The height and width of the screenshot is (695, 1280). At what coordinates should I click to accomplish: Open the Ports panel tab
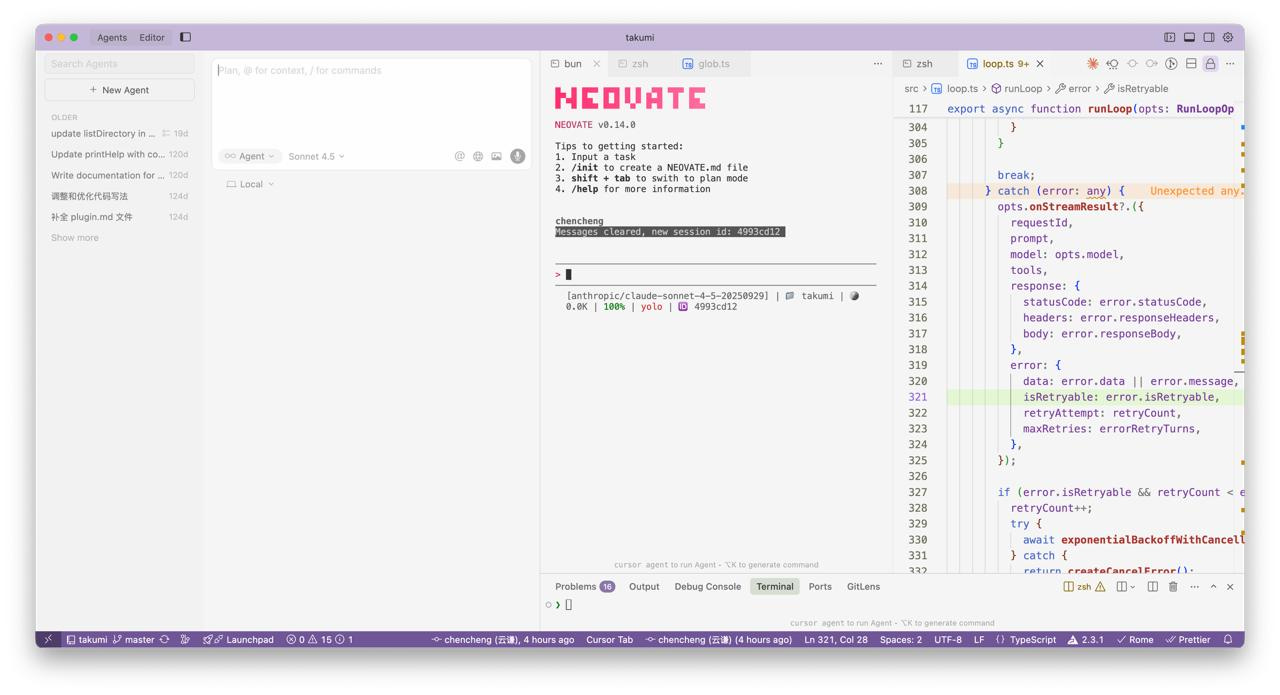tap(820, 587)
